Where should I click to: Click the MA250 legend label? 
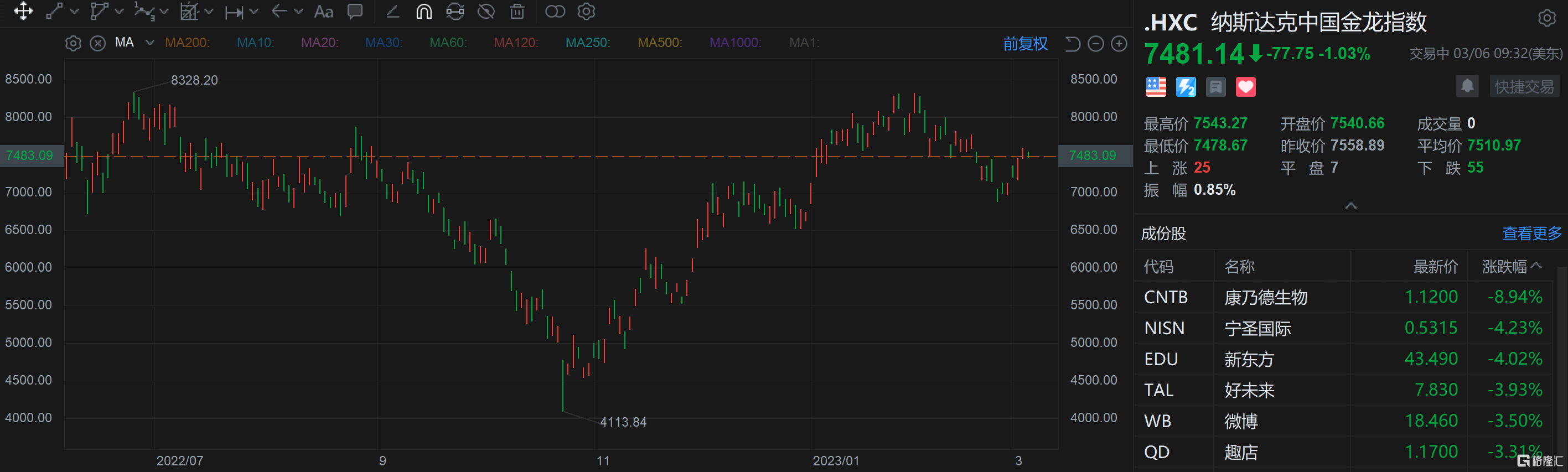coord(588,43)
